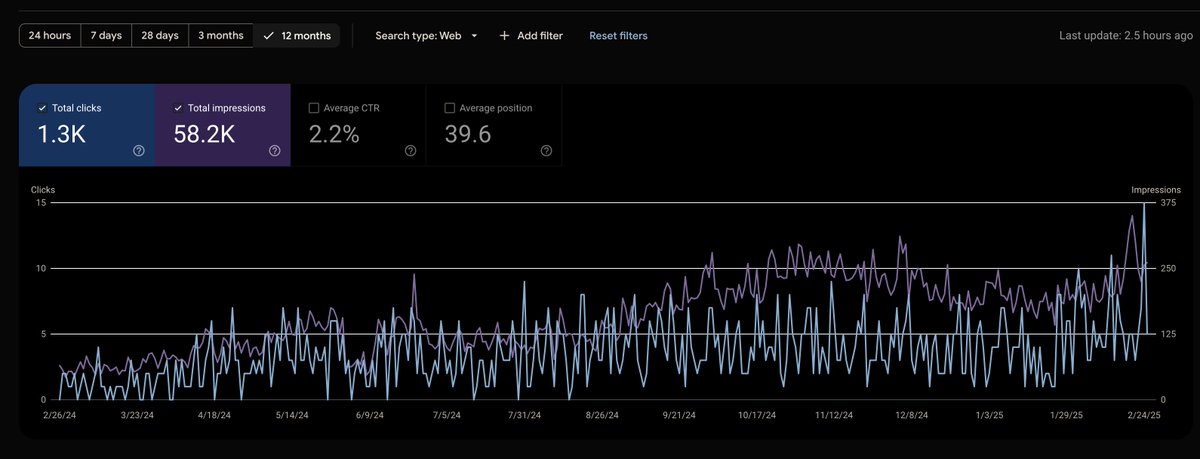Image resolution: width=1200 pixels, height=459 pixels.
Task: Click the 1/3/25 date axis label
Action: pos(988,415)
